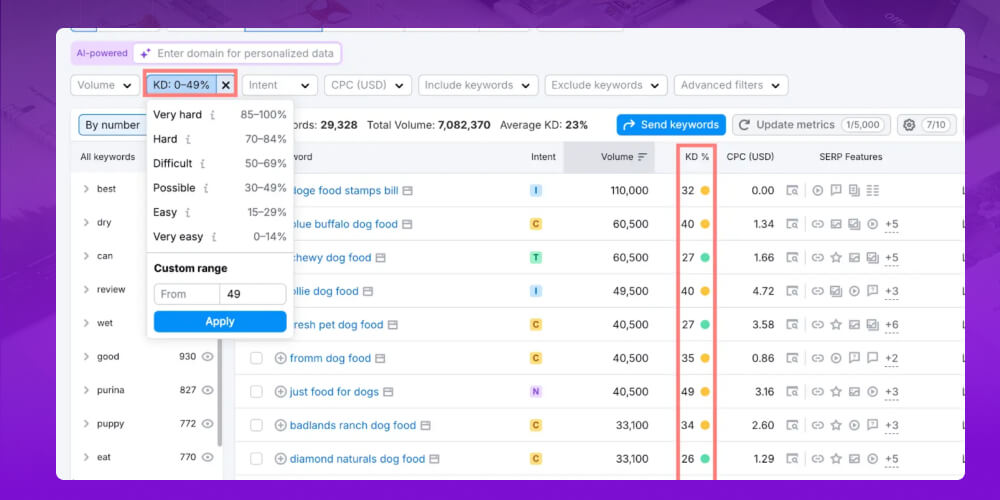The image size is (1000, 500).
Task: Select the Possible 30–49% option
Action: click(x=220, y=188)
